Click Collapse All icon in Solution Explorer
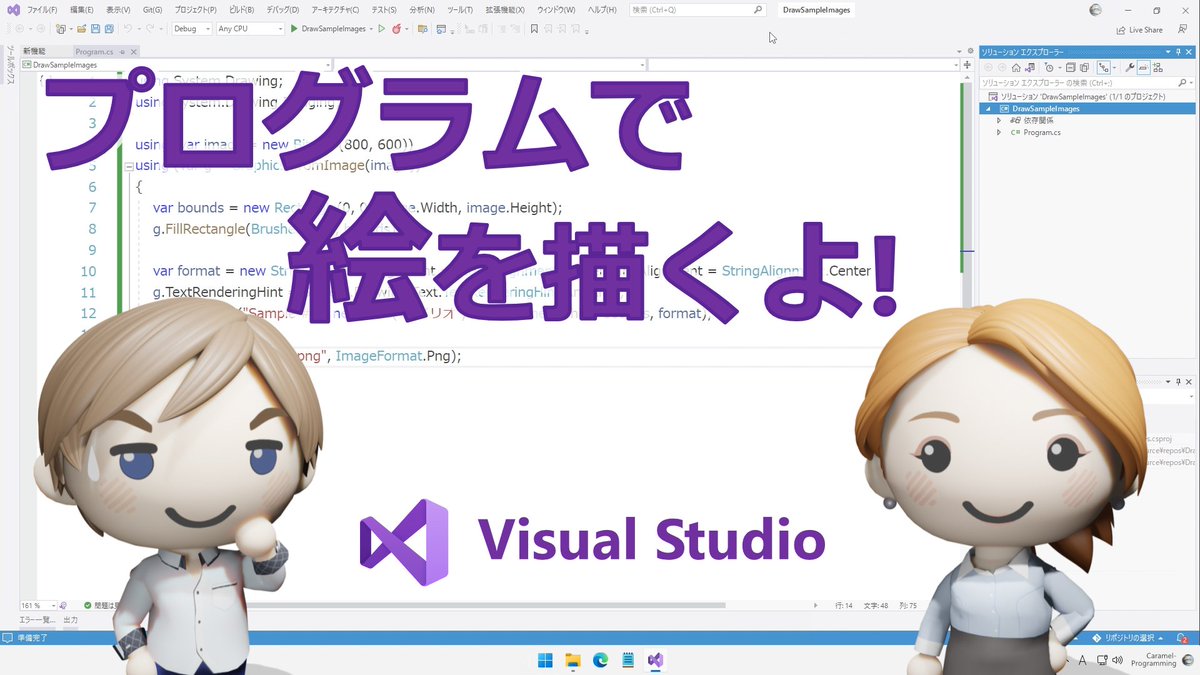1200x675 pixels. tap(1071, 68)
